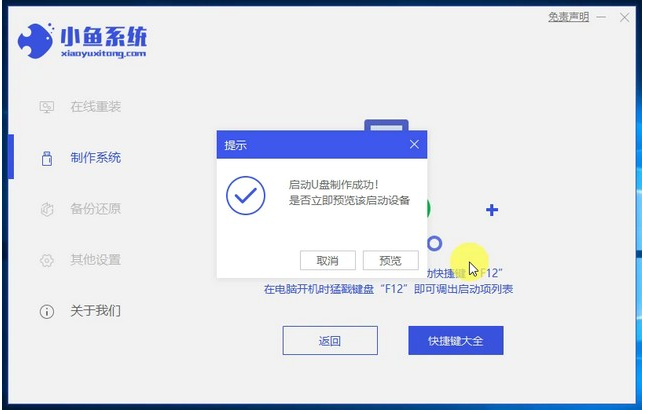Screen dimensions: 648x414
Task: Open the 关于我们 page
Action: click(x=95, y=311)
